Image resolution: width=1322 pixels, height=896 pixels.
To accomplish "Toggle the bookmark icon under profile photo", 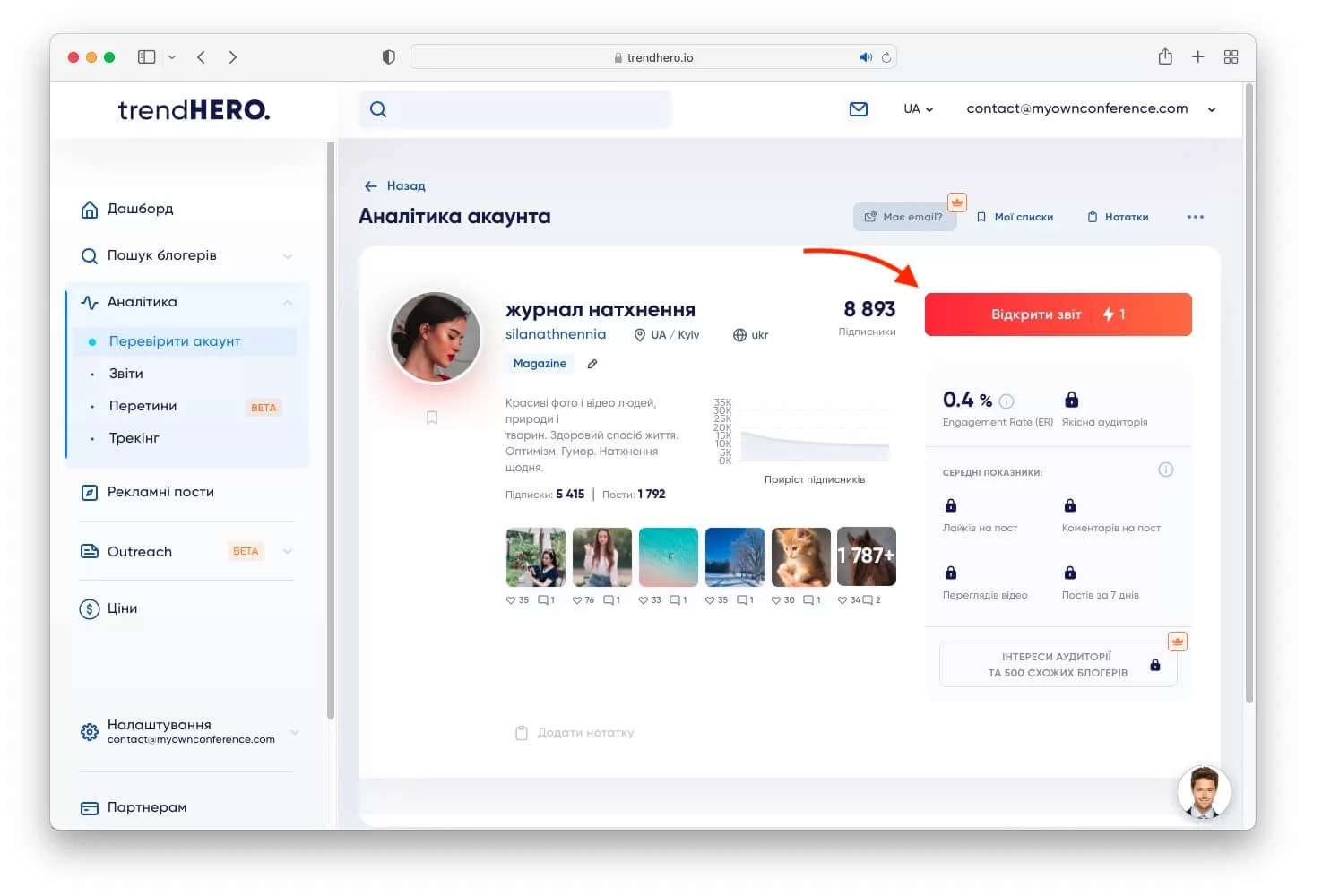I will click(x=432, y=418).
